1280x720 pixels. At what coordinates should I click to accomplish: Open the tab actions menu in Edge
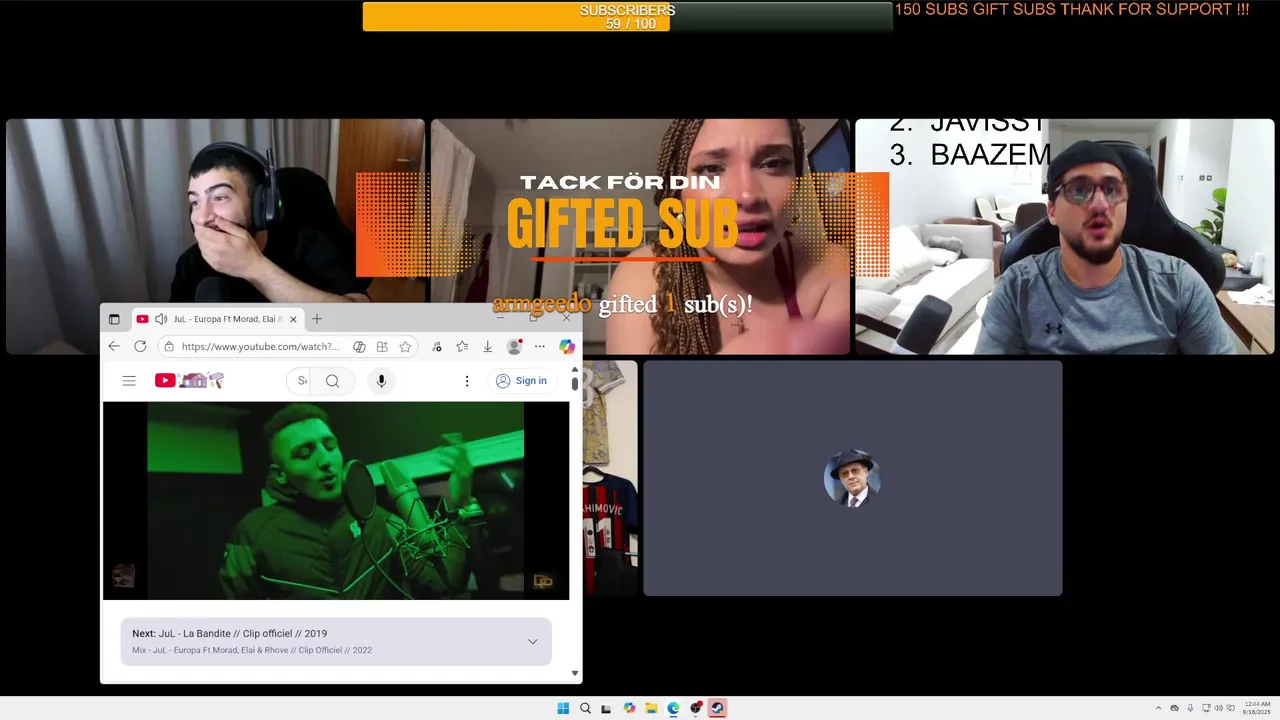coord(114,319)
